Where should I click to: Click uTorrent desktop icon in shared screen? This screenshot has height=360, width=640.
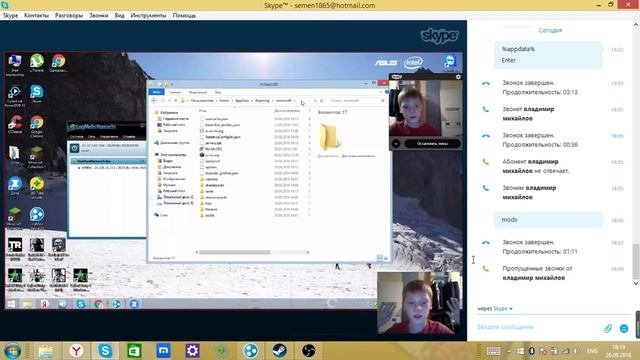coord(37,63)
